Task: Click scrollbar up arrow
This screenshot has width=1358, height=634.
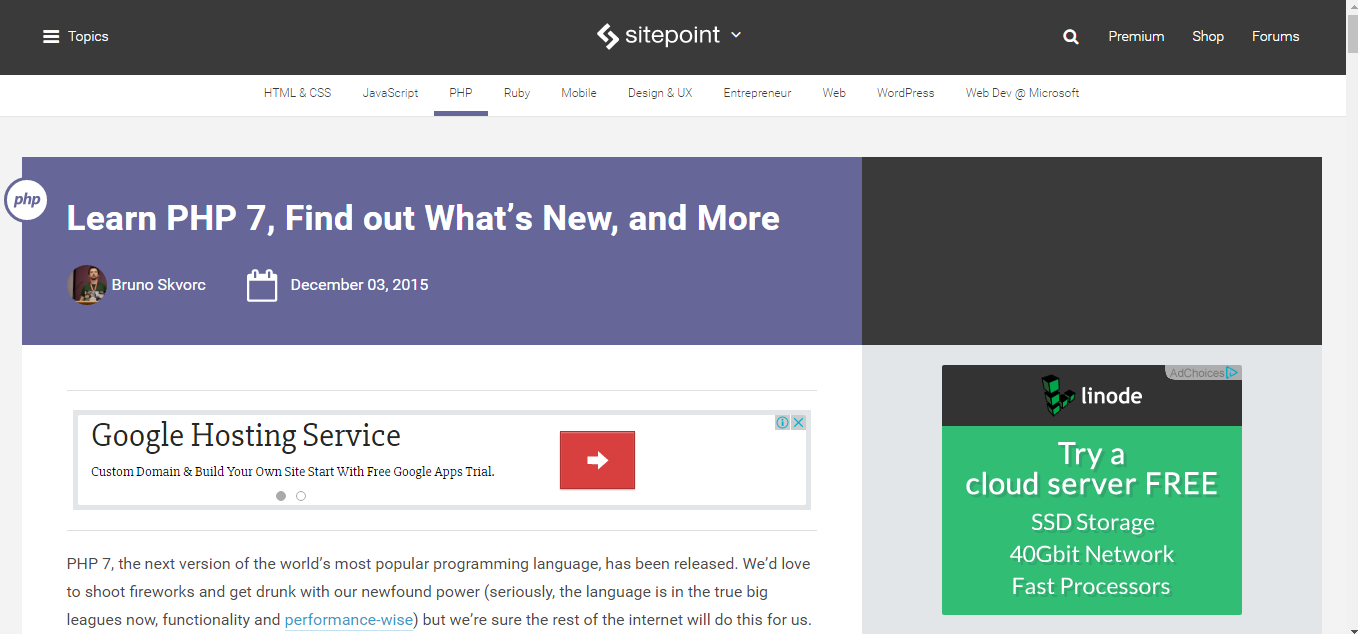Action: point(1350,8)
